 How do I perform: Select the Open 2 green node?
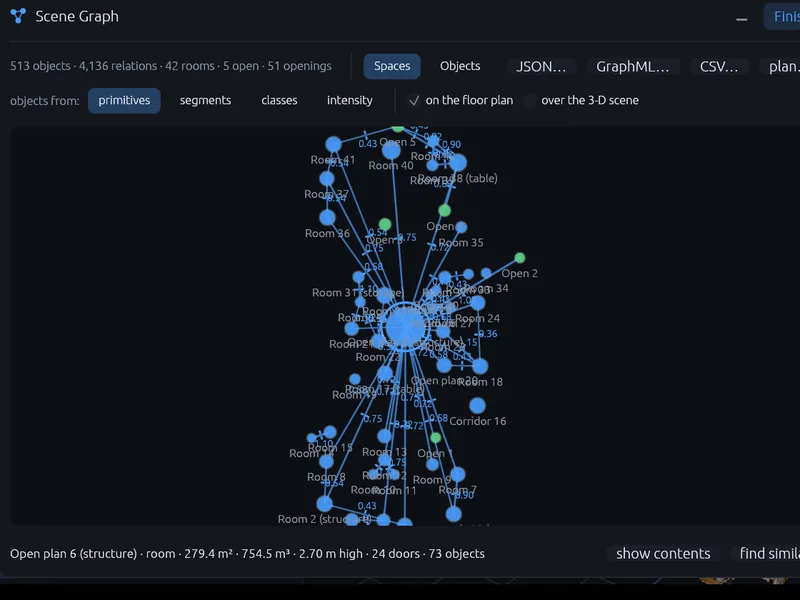pos(519,258)
